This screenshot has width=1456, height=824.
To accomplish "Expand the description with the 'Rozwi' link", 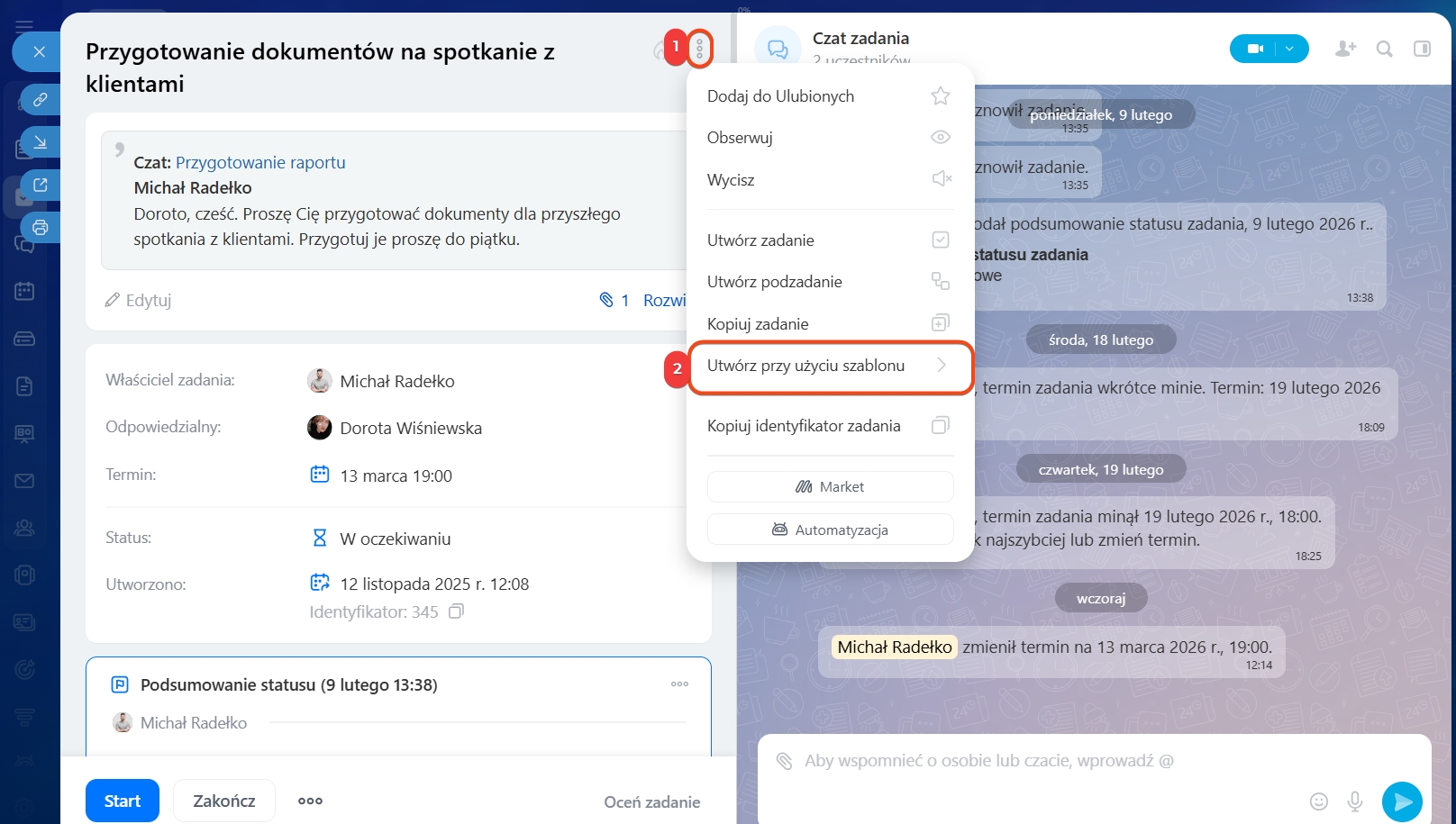I will (x=664, y=300).
